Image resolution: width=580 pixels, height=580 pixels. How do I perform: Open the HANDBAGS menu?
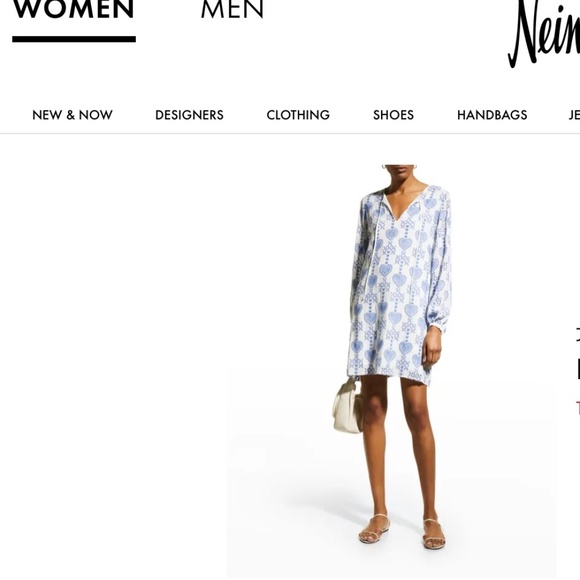coord(492,115)
